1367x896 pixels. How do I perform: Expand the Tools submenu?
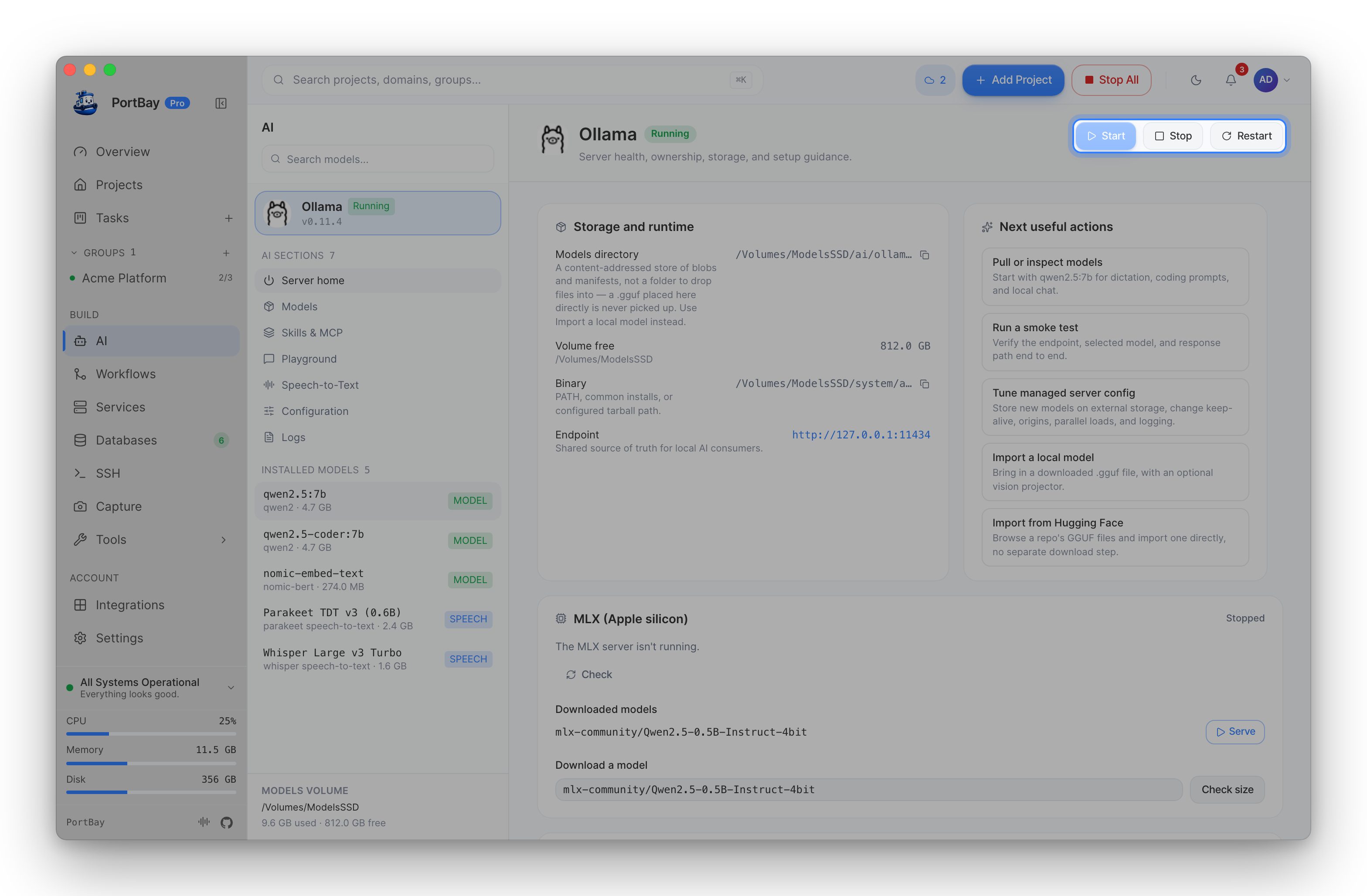pos(224,540)
